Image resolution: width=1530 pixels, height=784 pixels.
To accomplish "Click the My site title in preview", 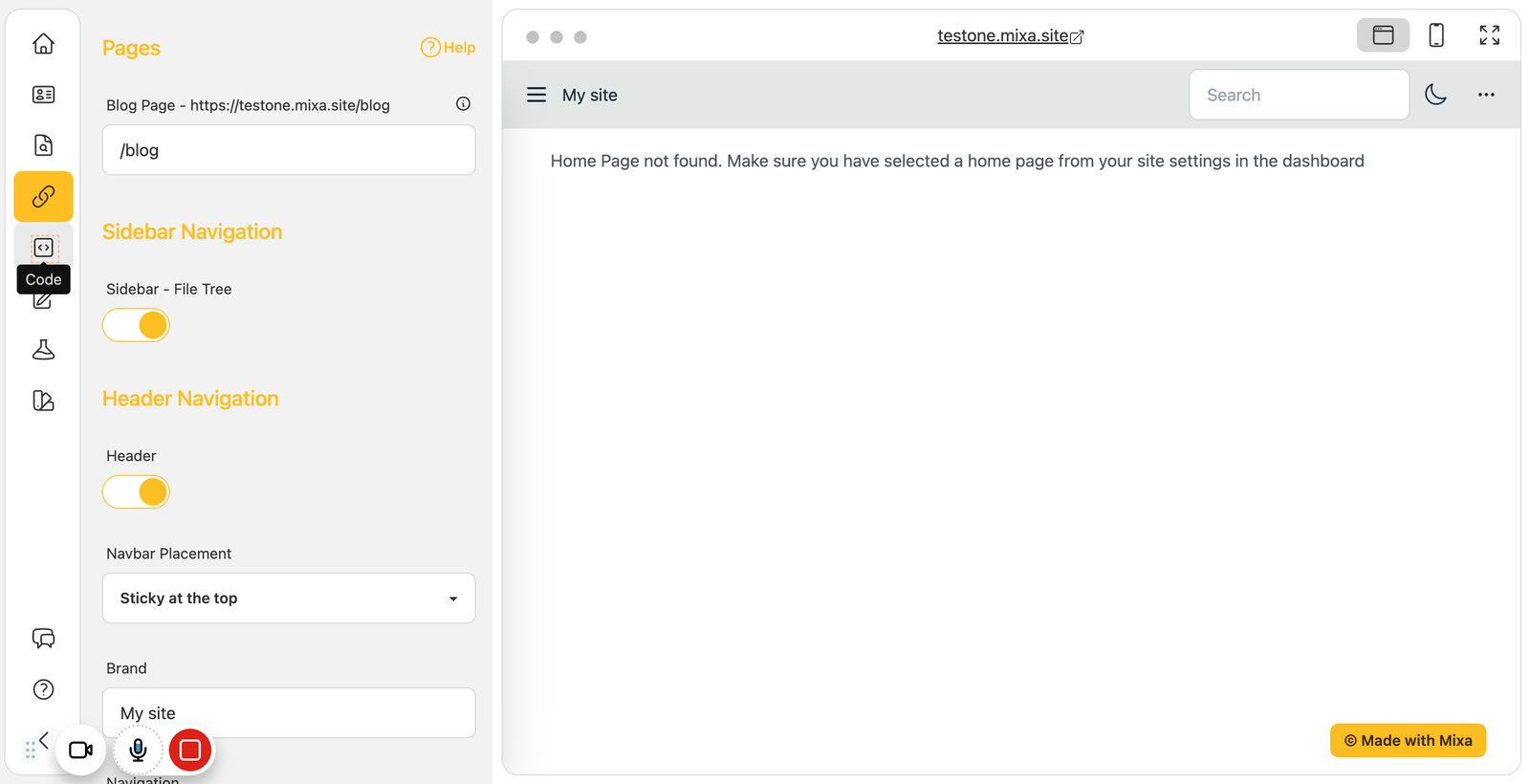I will tap(590, 95).
